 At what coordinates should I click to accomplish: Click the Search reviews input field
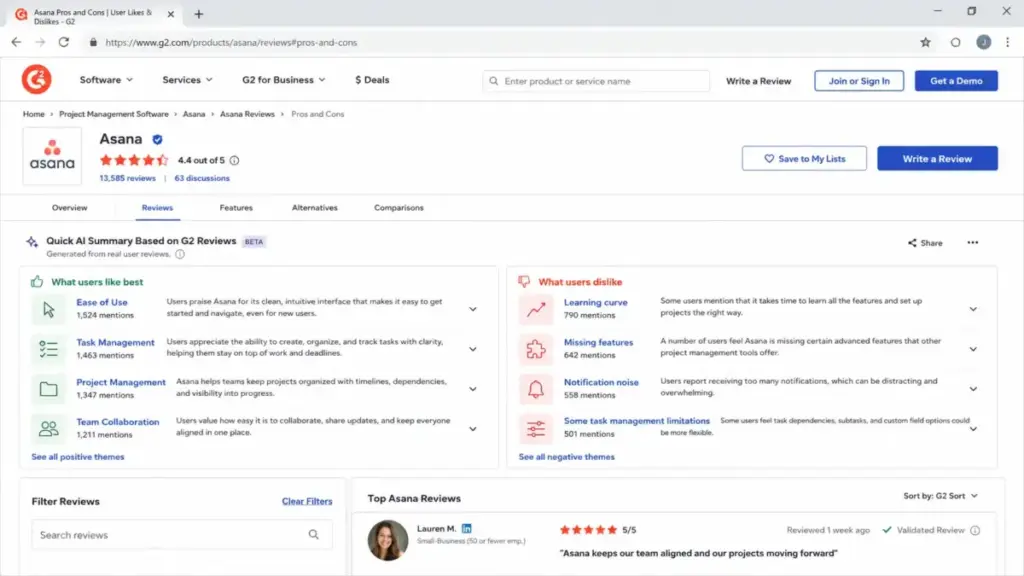(x=182, y=535)
